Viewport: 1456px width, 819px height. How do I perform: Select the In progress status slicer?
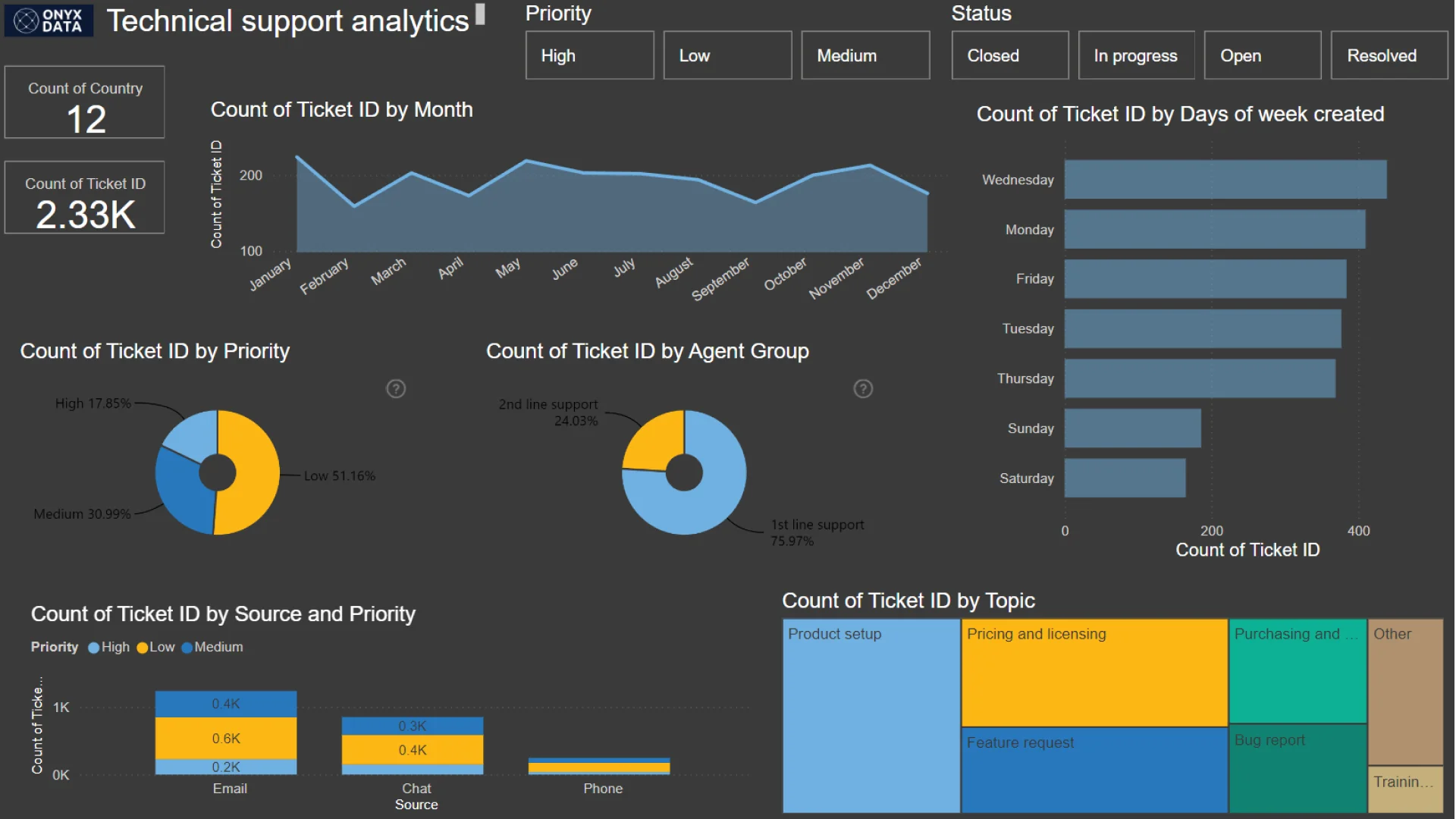tap(1136, 55)
